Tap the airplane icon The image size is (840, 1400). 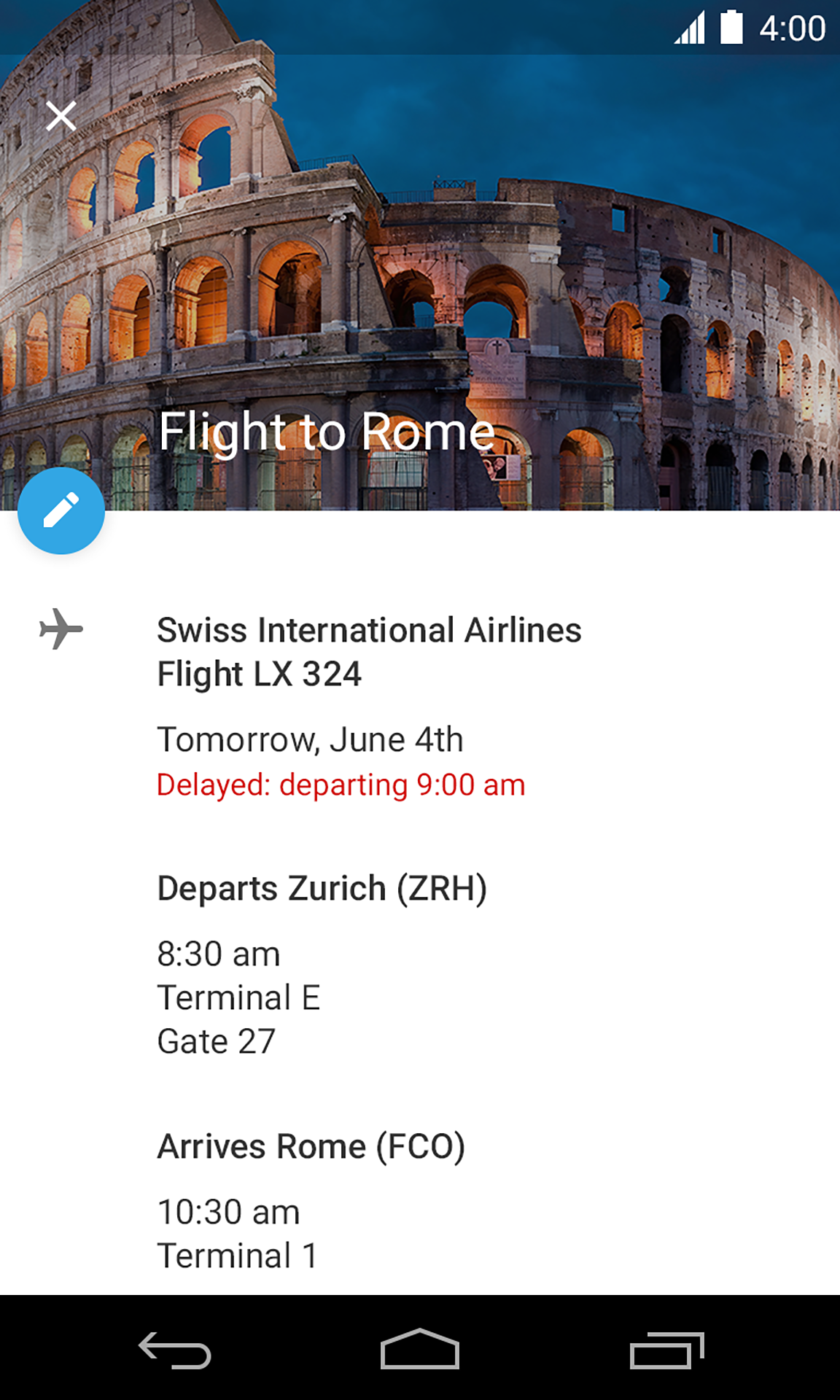pos(61,629)
